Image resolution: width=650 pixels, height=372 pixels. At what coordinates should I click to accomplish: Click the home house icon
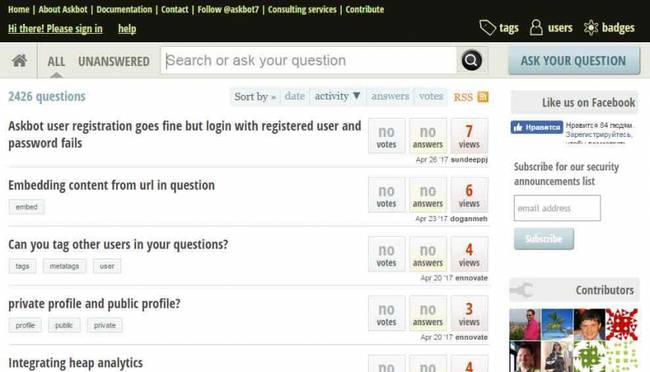[x=19, y=61]
